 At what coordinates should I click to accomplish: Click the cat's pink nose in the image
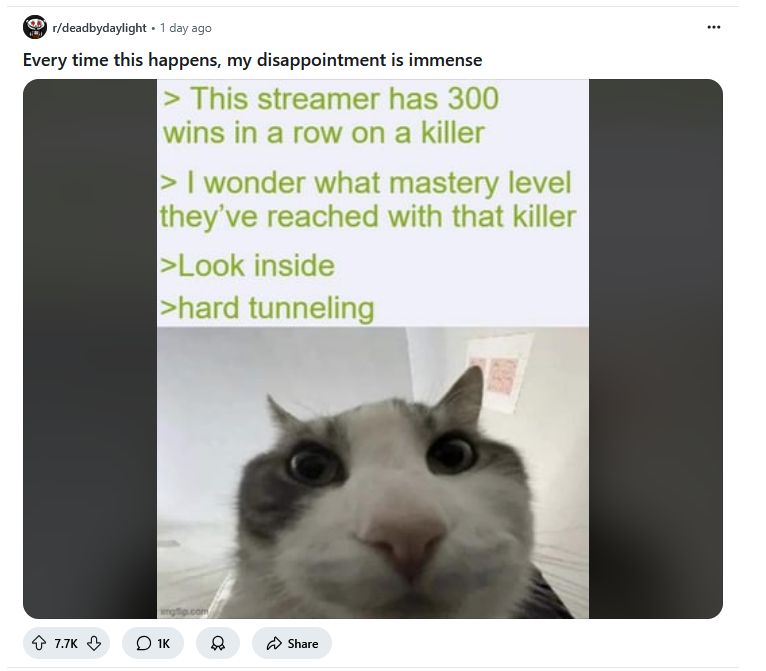coord(401,542)
